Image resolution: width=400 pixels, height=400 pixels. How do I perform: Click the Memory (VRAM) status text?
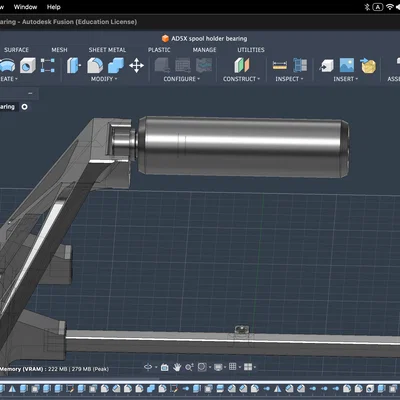54,369
